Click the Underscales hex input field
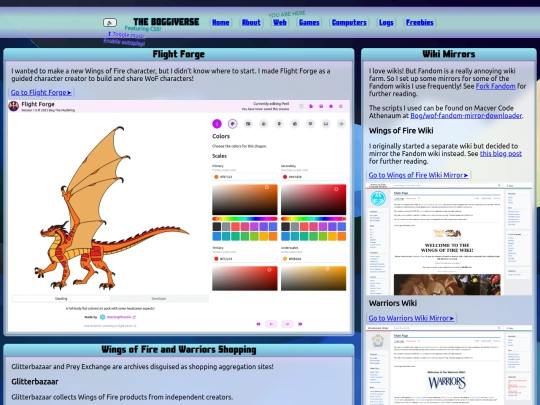 click(x=313, y=259)
